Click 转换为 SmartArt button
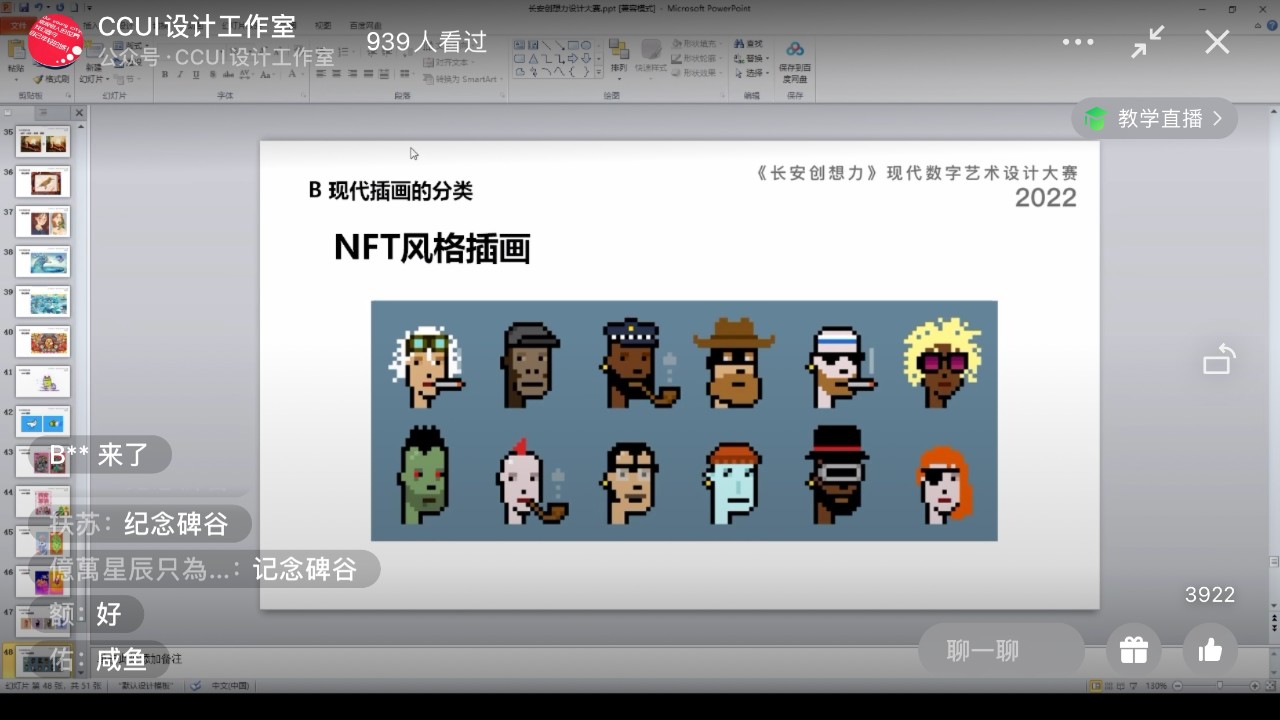The width and height of the screenshot is (1280, 720). pyautogui.click(x=461, y=78)
